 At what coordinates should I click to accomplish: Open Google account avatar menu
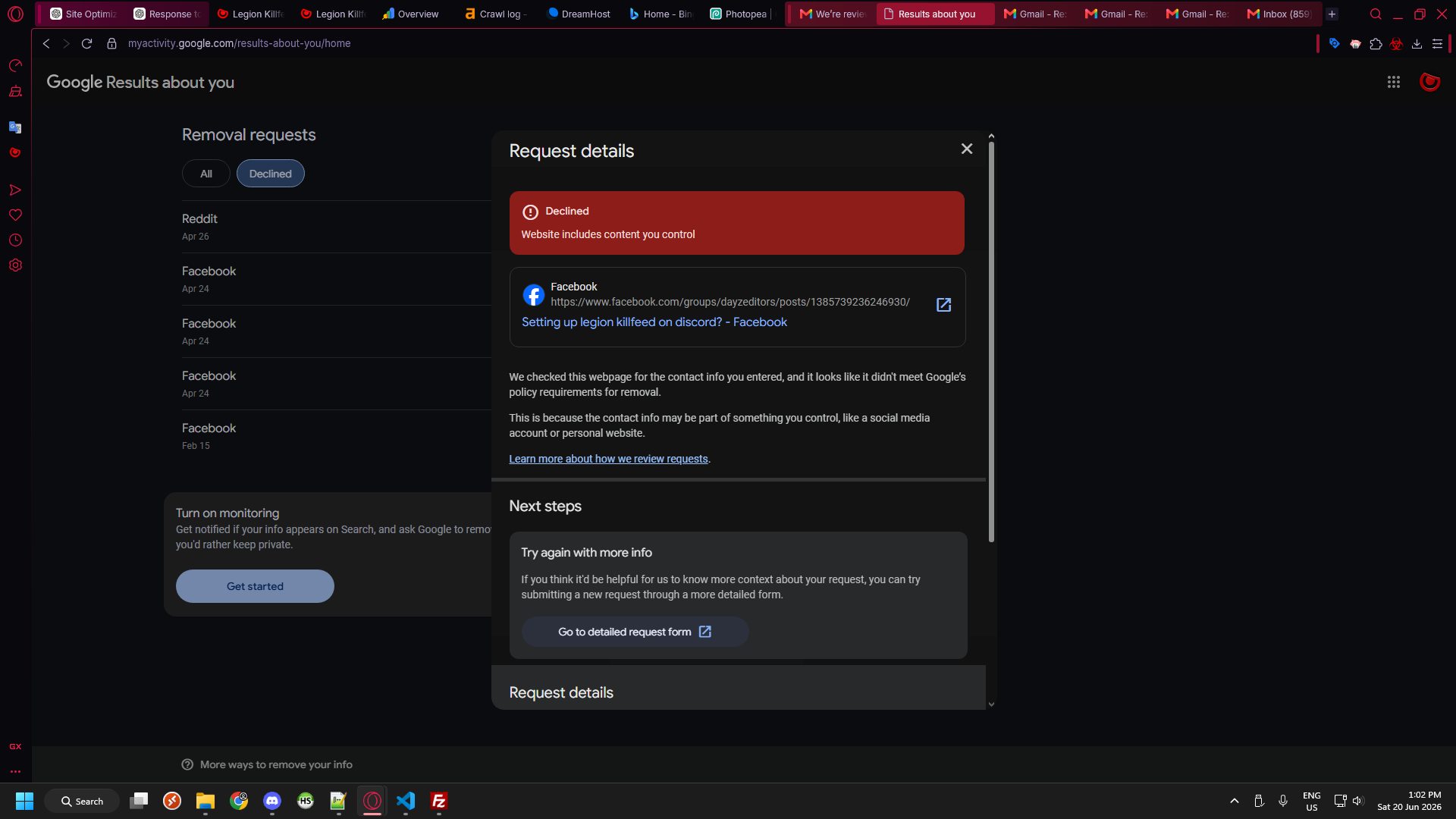[1430, 82]
